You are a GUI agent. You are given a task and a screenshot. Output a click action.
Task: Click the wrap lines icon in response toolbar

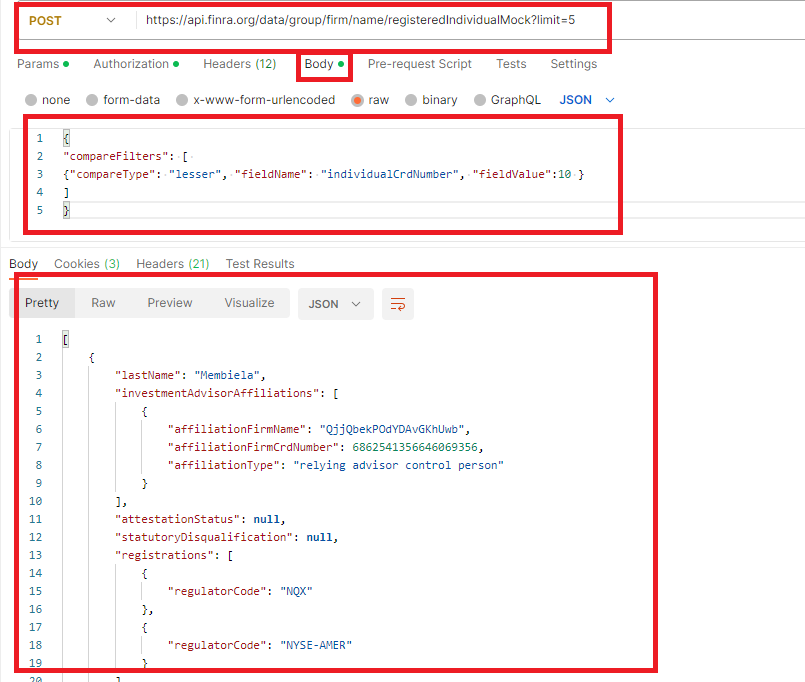coord(398,304)
